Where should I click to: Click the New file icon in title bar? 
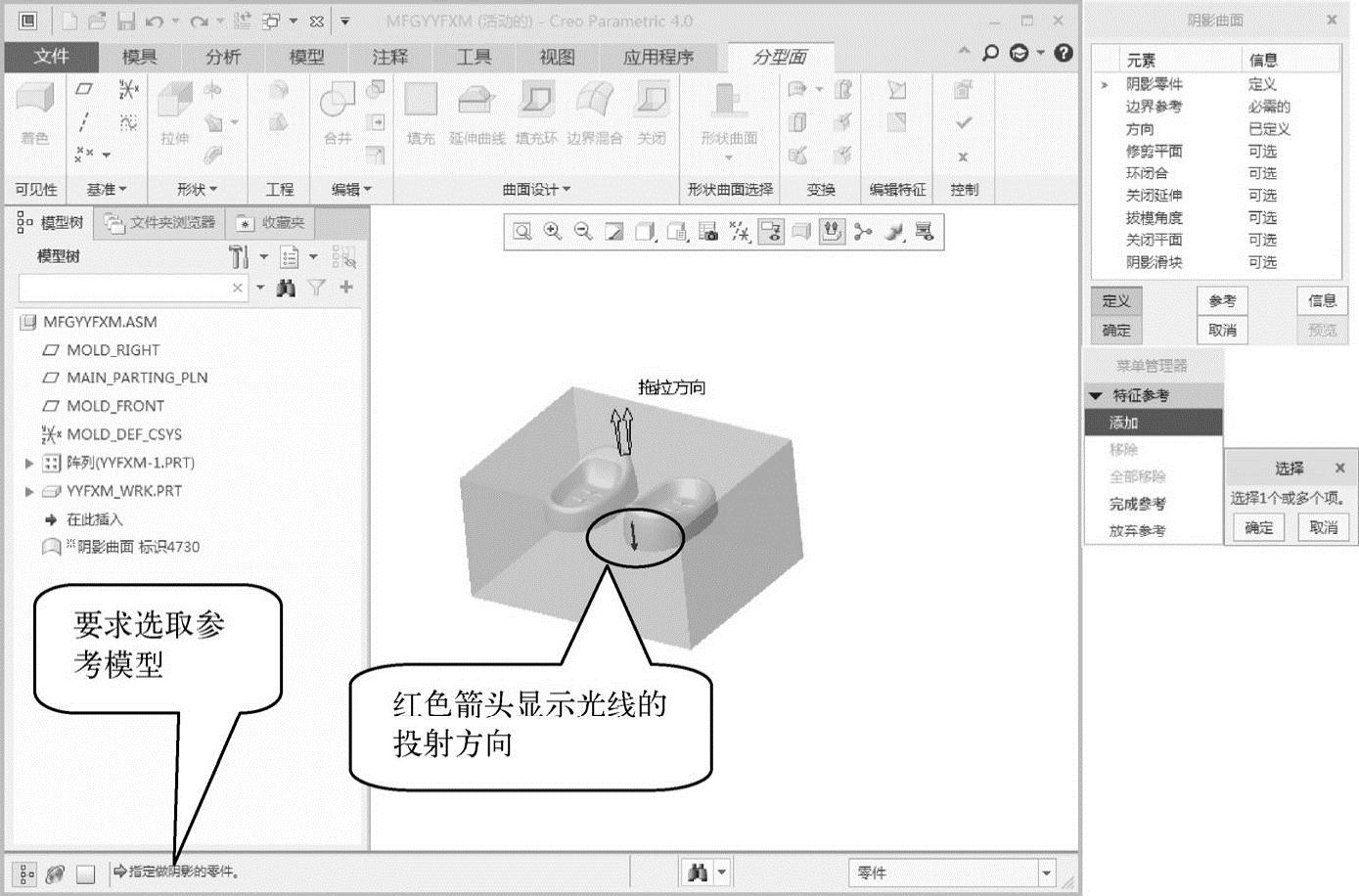coord(69,21)
